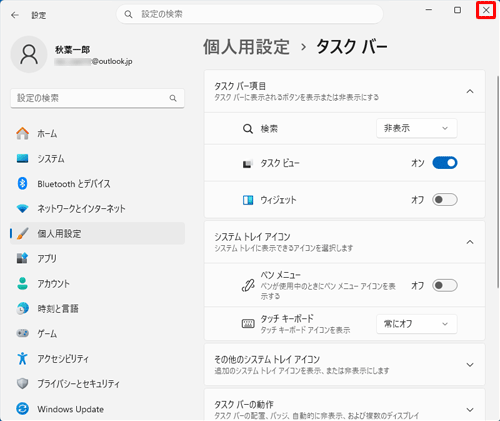Click the タッチ キーボード keyboard icon
This screenshot has width=500, height=421.
tap(248, 324)
